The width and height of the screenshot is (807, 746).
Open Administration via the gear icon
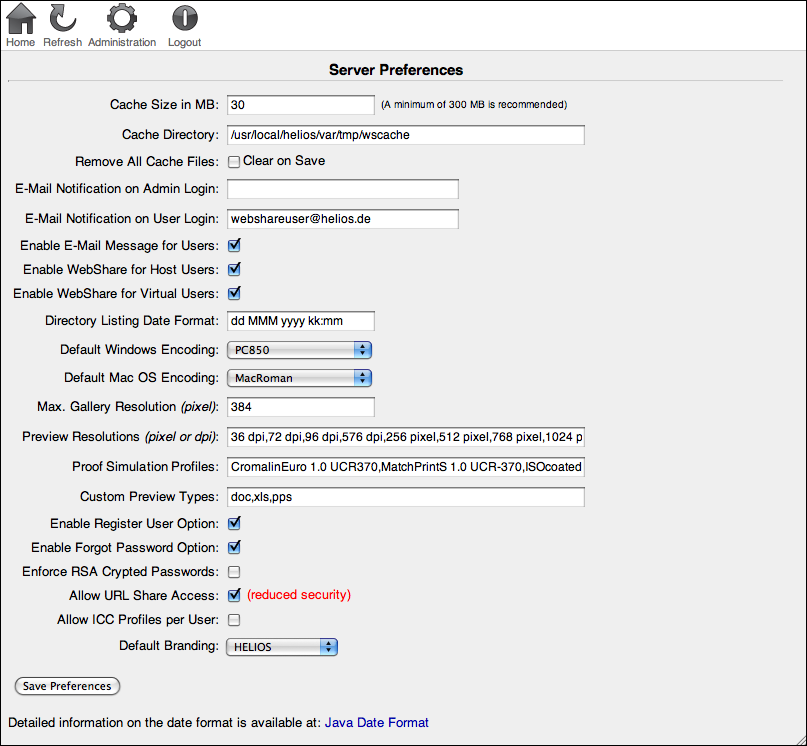122,19
